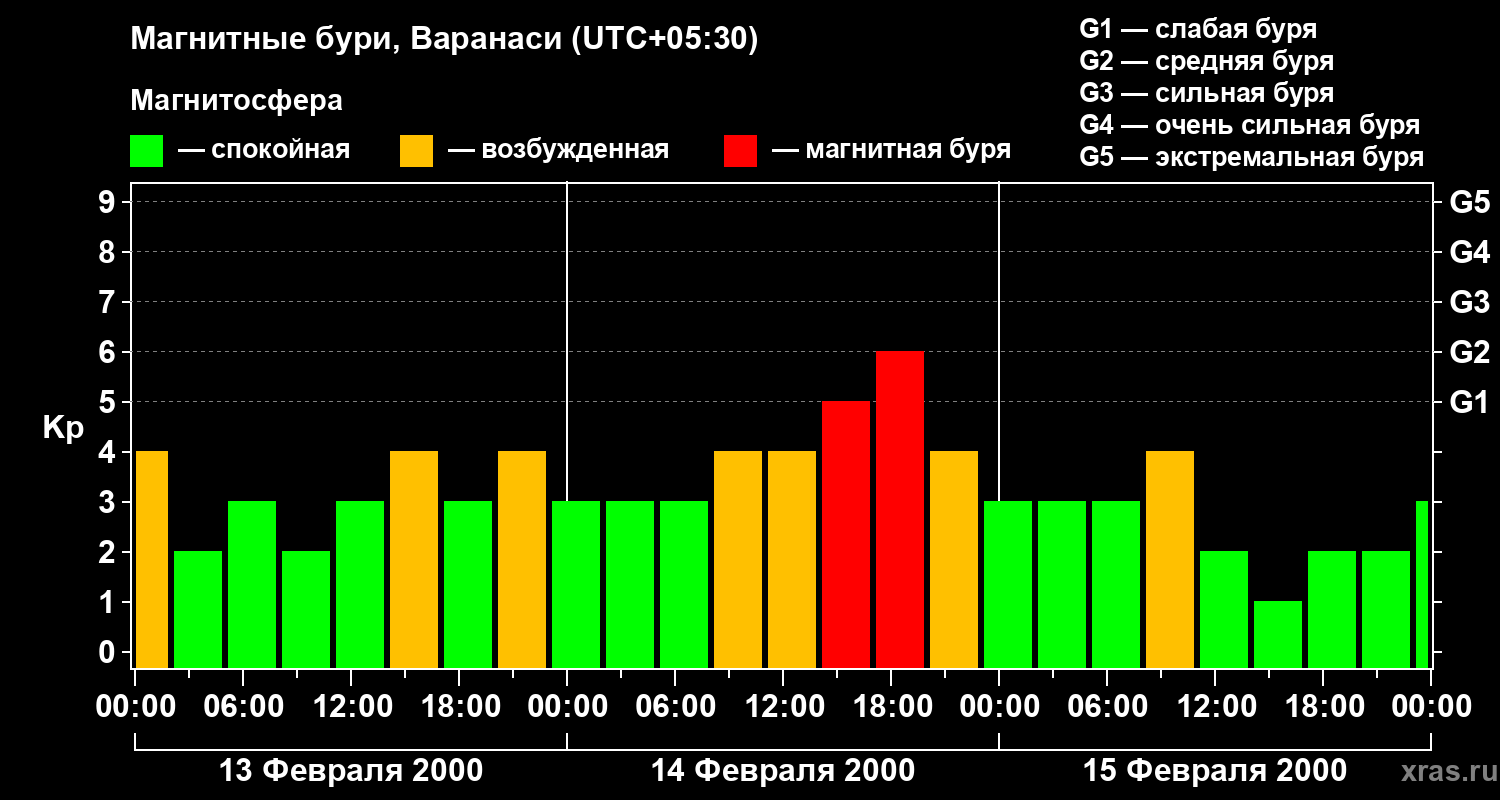Viewport: 1500px width, 800px height.
Task: Select the 'G4 — очень сильная буря' line
Action: [1249, 125]
